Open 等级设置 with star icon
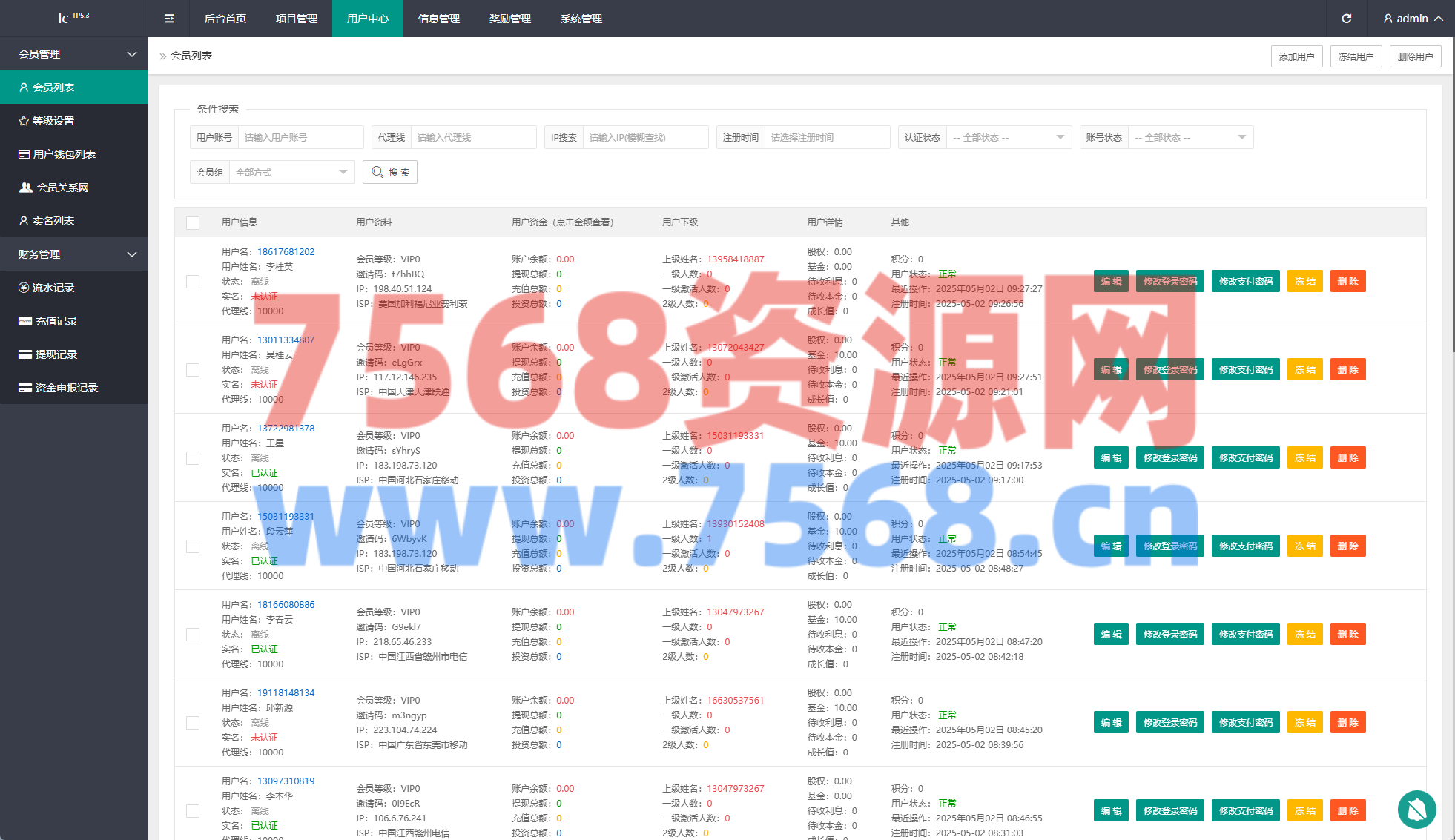 click(53, 121)
